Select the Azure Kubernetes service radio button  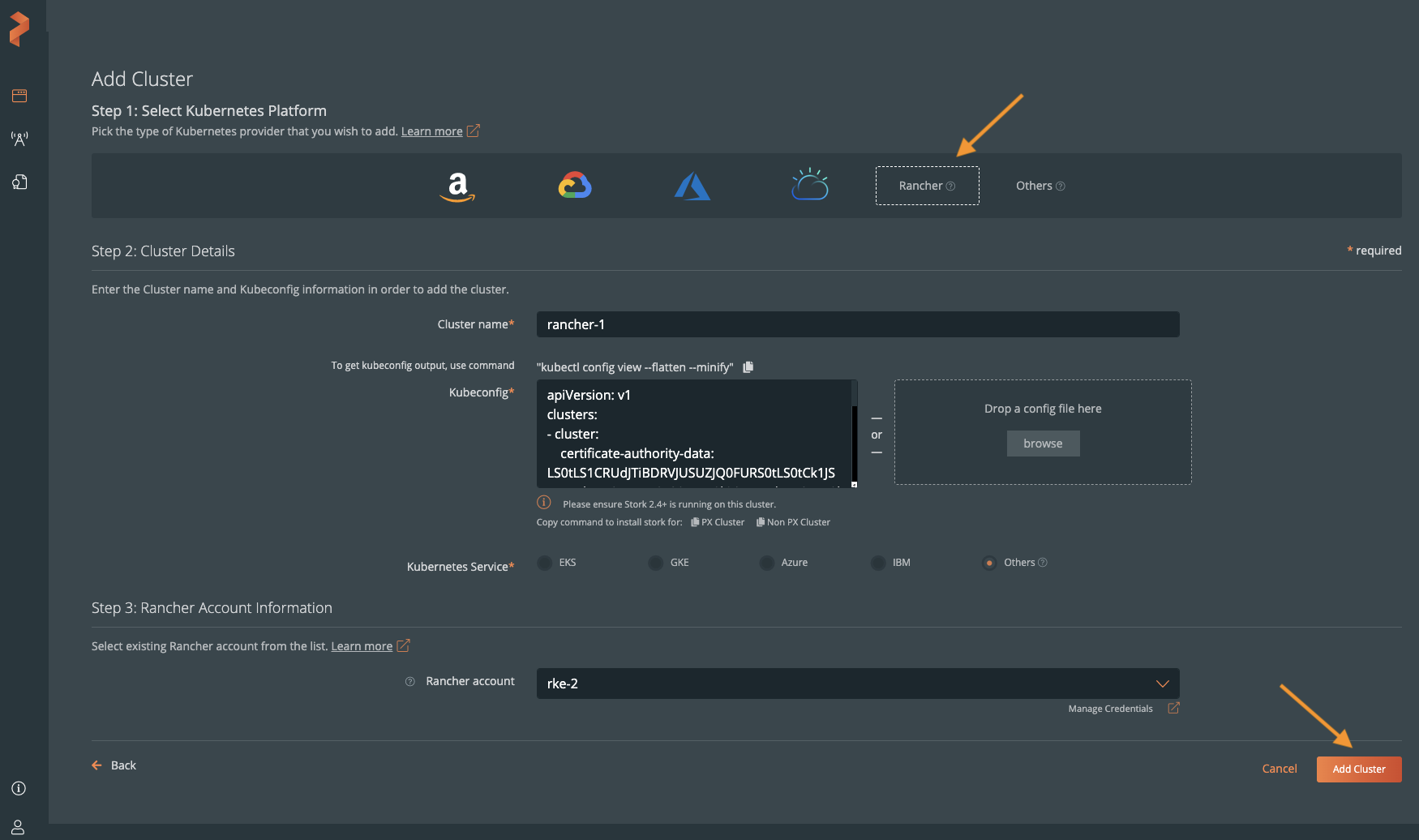pos(767,563)
